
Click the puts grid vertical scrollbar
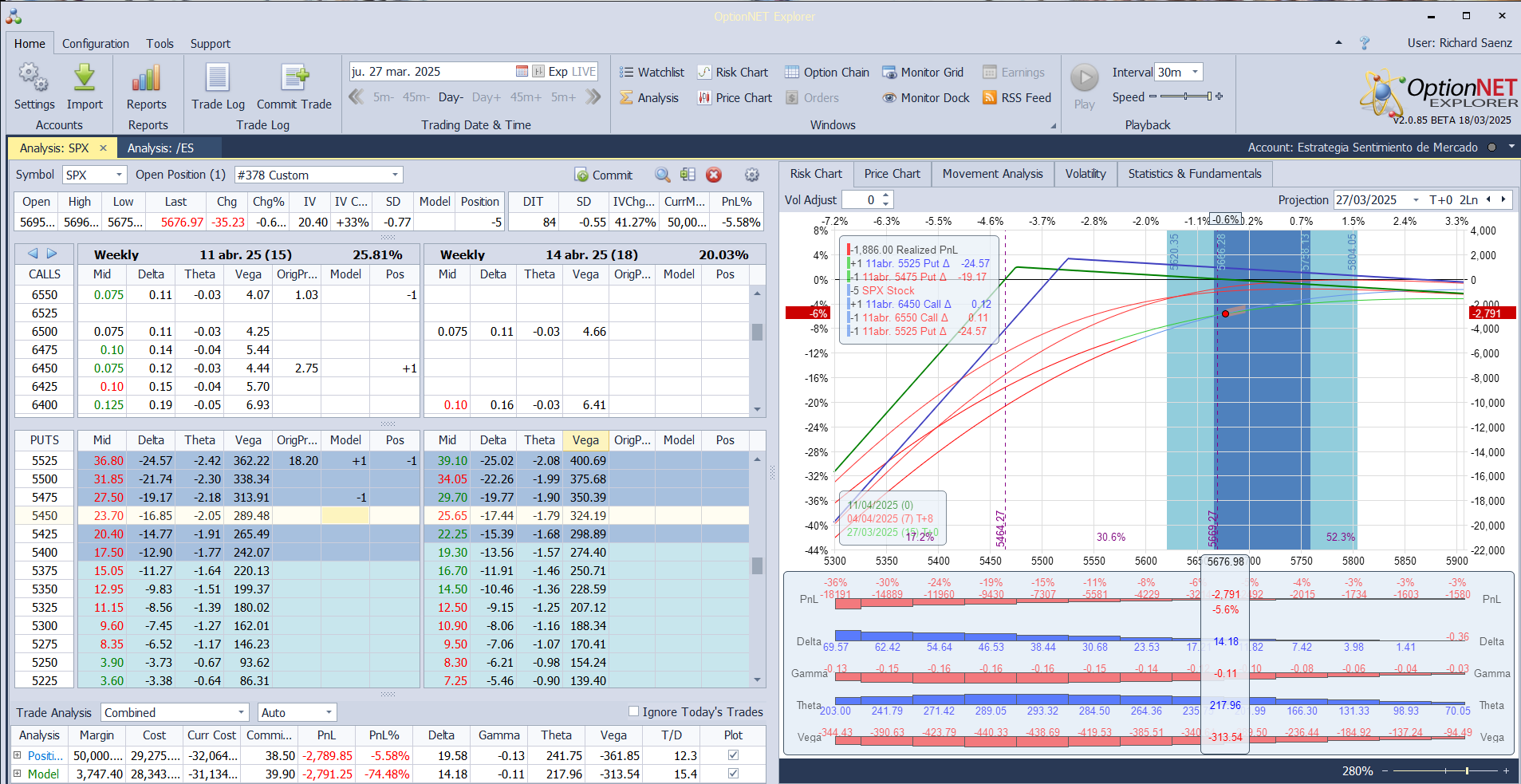[757, 569]
